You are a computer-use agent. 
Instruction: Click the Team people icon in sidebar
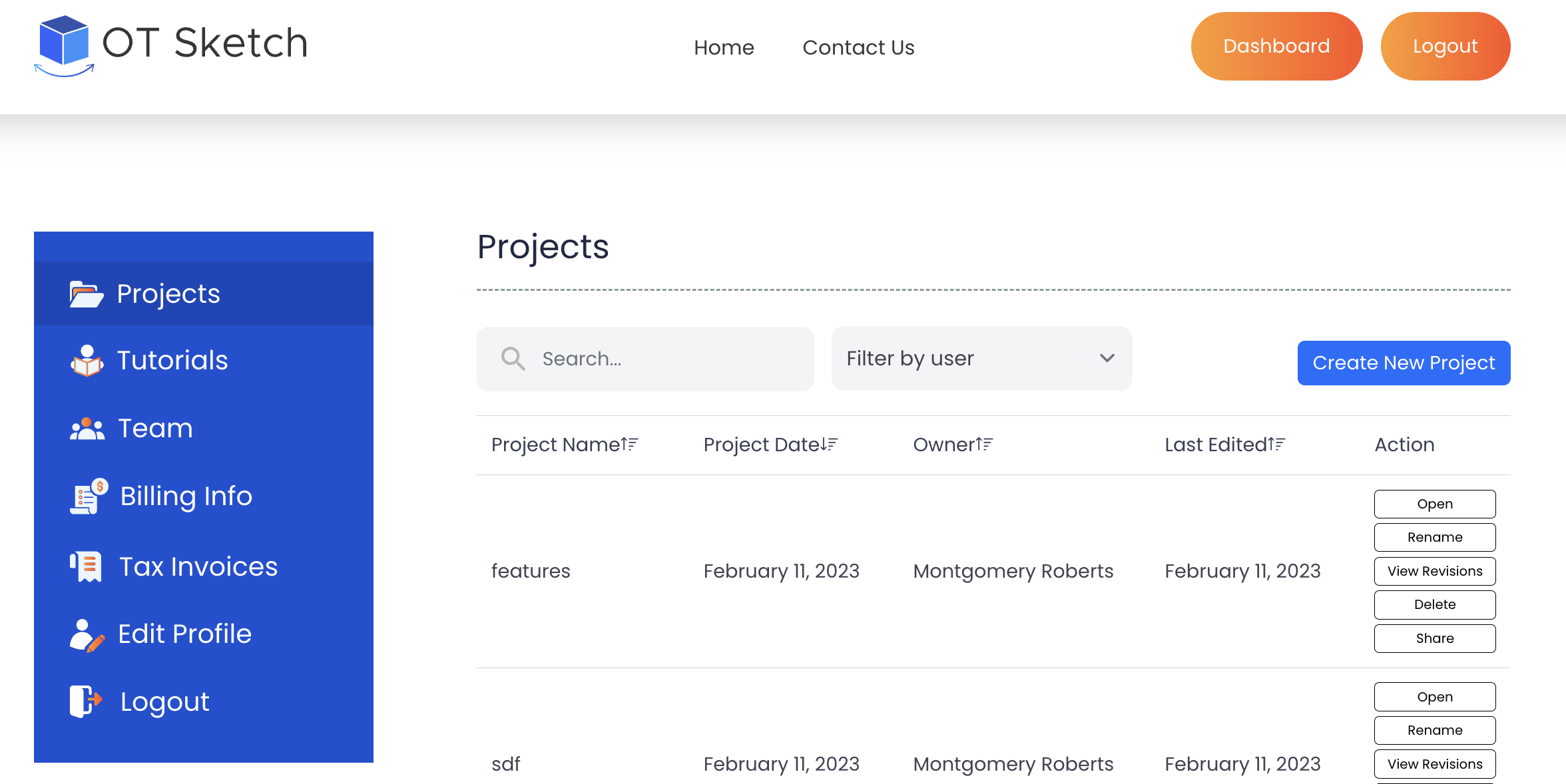[x=87, y=429]
